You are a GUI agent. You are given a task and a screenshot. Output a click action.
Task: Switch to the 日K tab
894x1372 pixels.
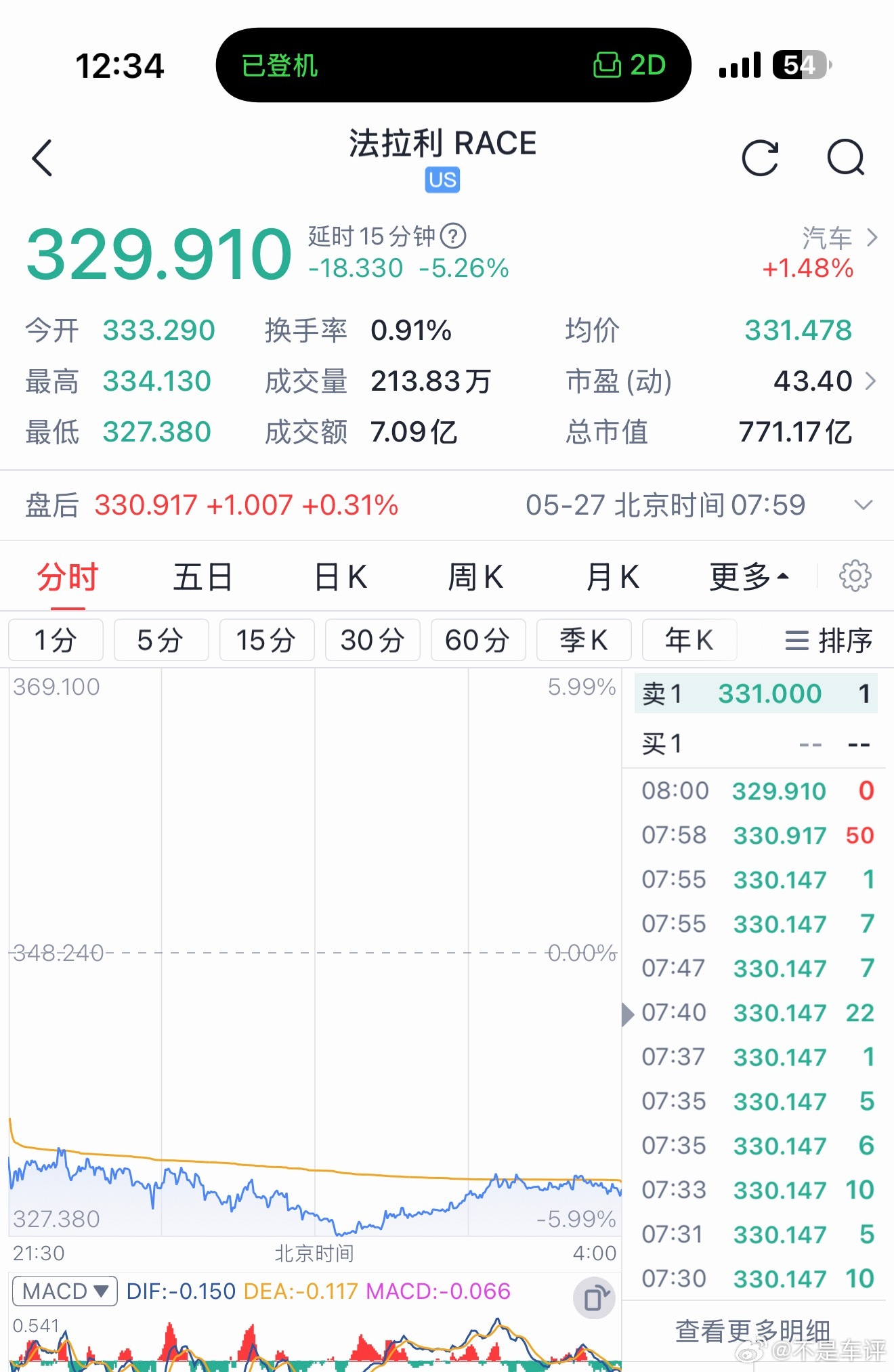click(x=341, y=577)
